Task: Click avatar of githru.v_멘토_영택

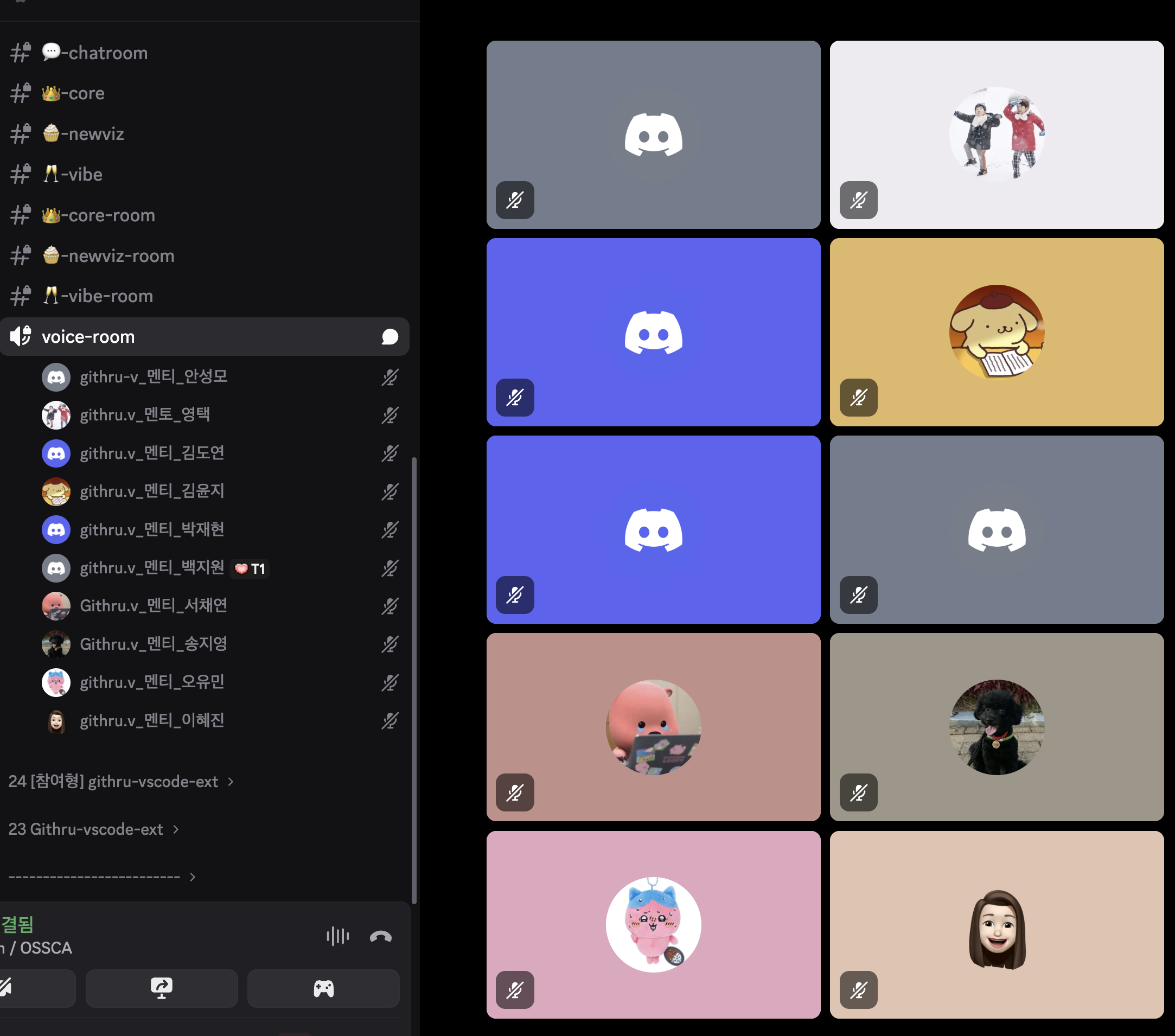Action: (56, 415)
